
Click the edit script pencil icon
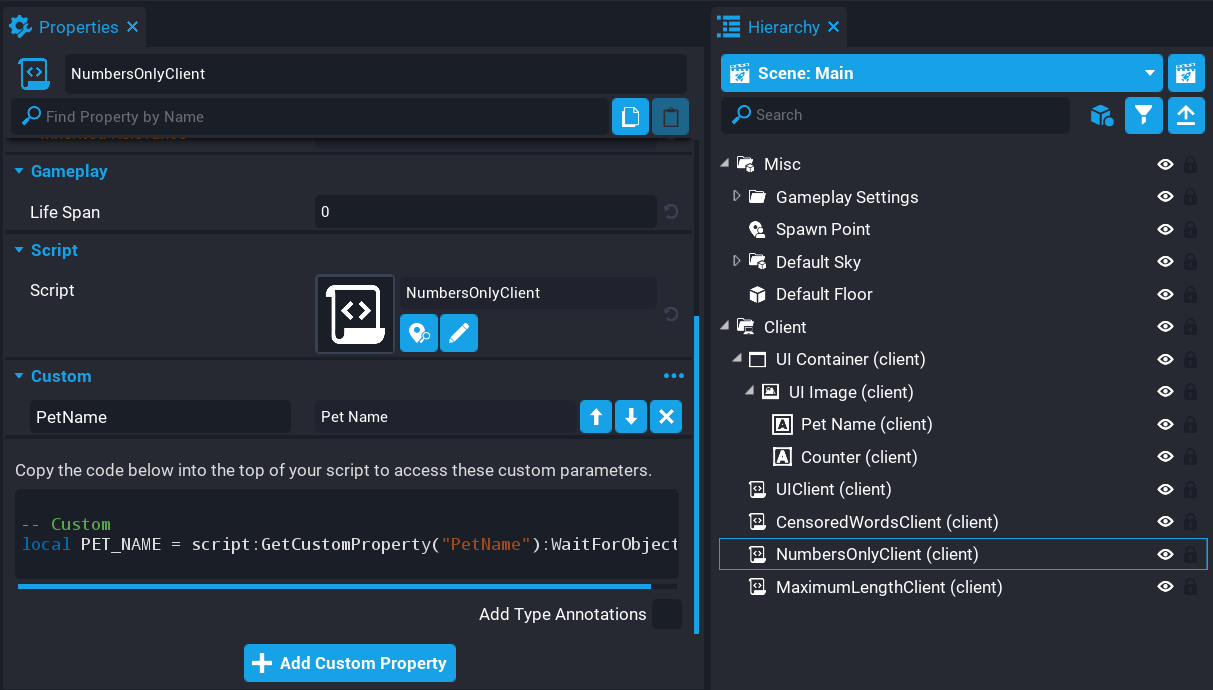point(459,333)
